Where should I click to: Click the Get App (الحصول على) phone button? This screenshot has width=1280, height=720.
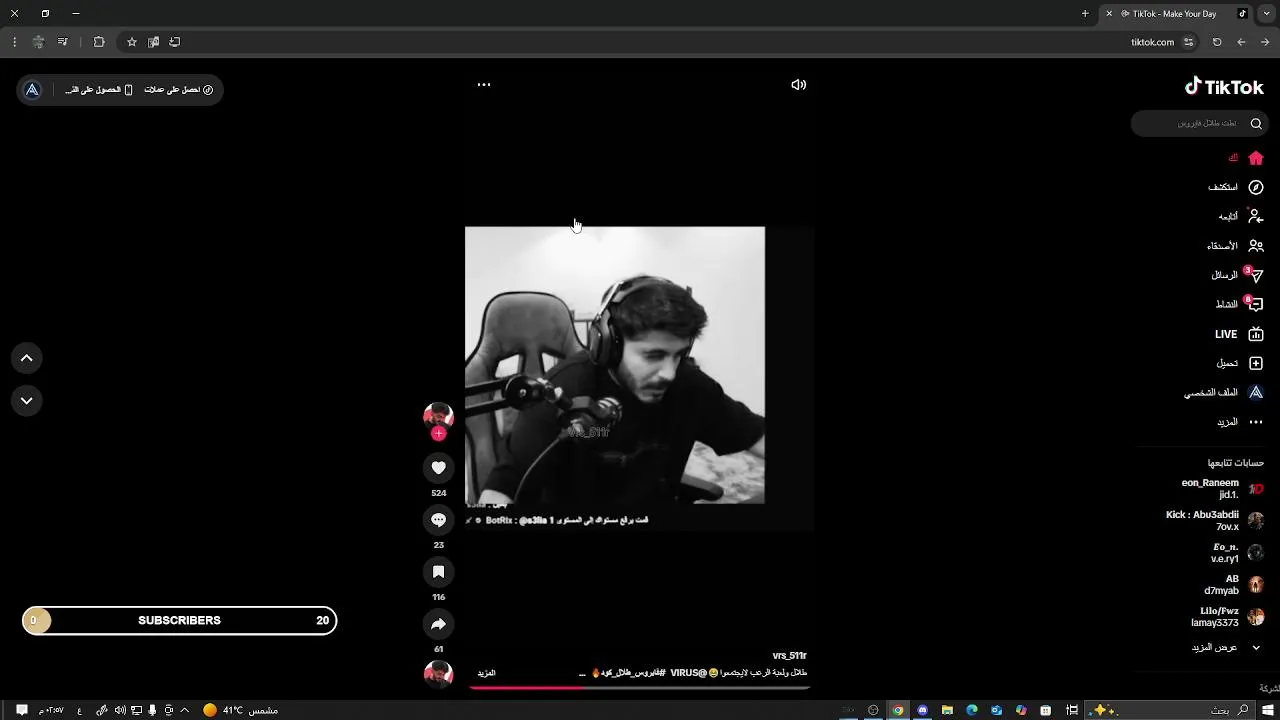(x=99, y=90)
